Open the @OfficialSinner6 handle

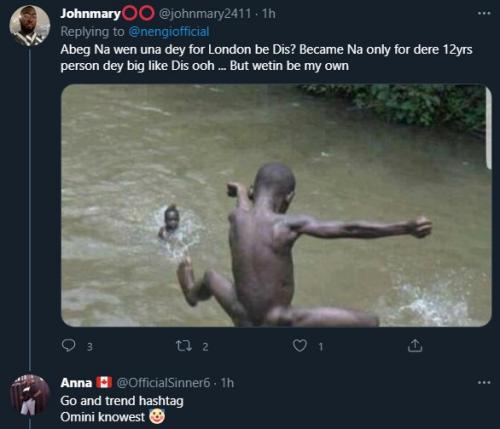(163, 383)
